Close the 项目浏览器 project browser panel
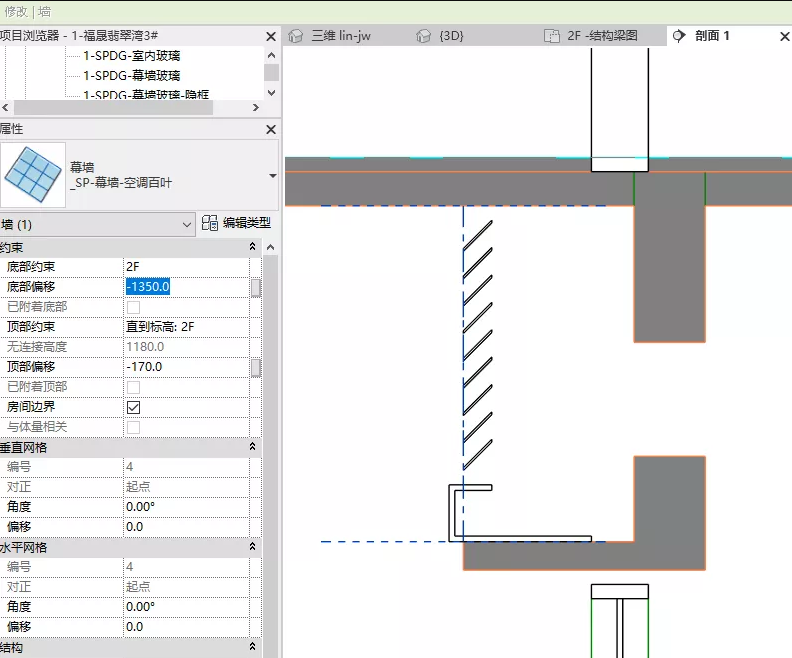792x658 pixels. pyautogui.click(x=271, y=36)
